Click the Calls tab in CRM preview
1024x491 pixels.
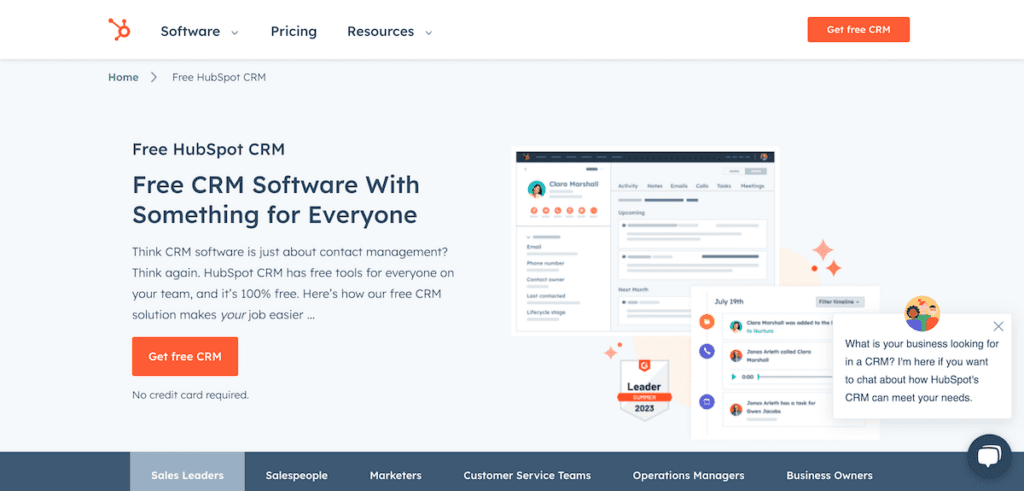click(x=702, y=186)
